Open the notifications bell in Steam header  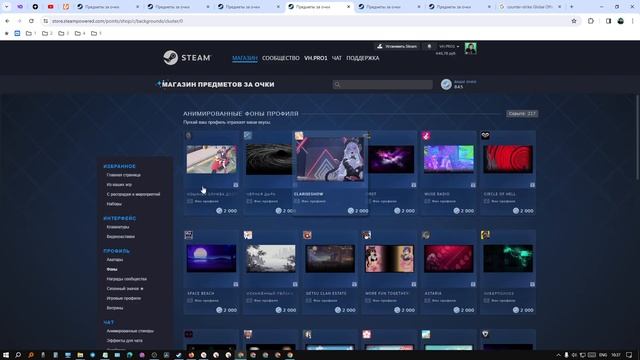click(429, 47)
